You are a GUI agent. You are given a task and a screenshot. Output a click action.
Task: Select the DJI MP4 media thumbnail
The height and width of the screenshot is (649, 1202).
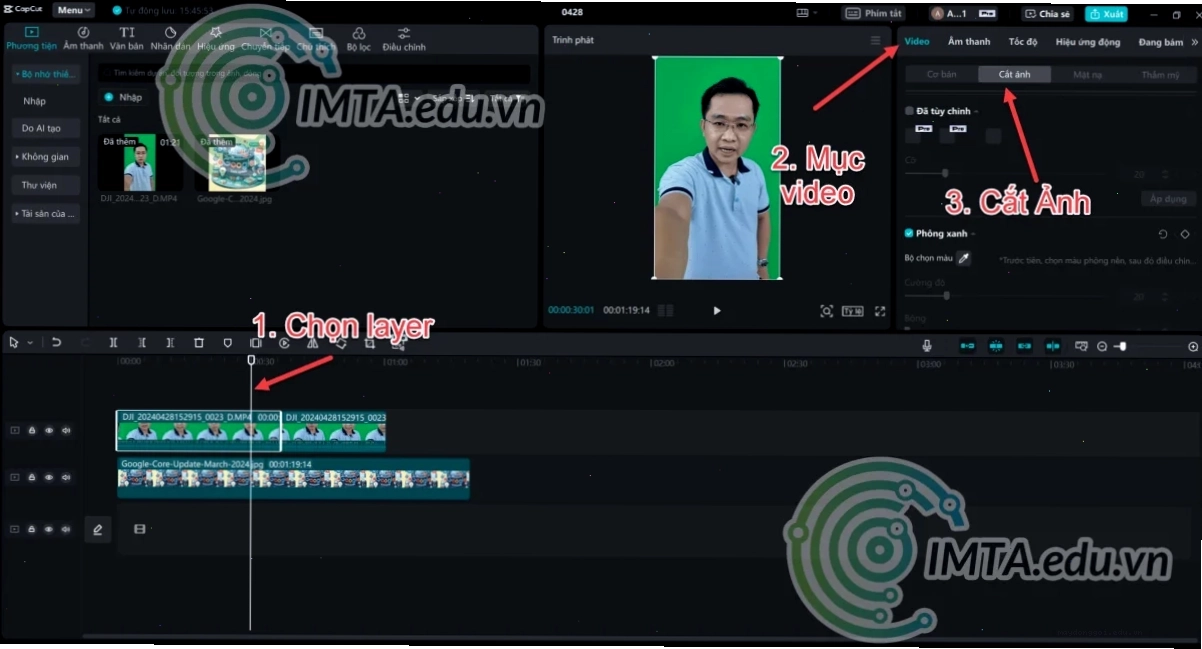pos(139,162)
